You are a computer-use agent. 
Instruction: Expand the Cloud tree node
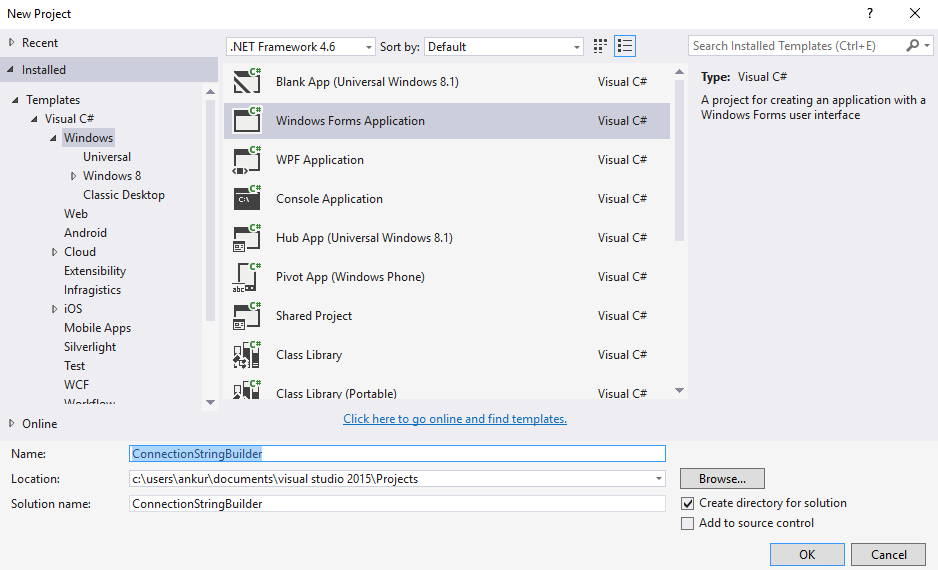pyautogui.click(x=55, y=252)
